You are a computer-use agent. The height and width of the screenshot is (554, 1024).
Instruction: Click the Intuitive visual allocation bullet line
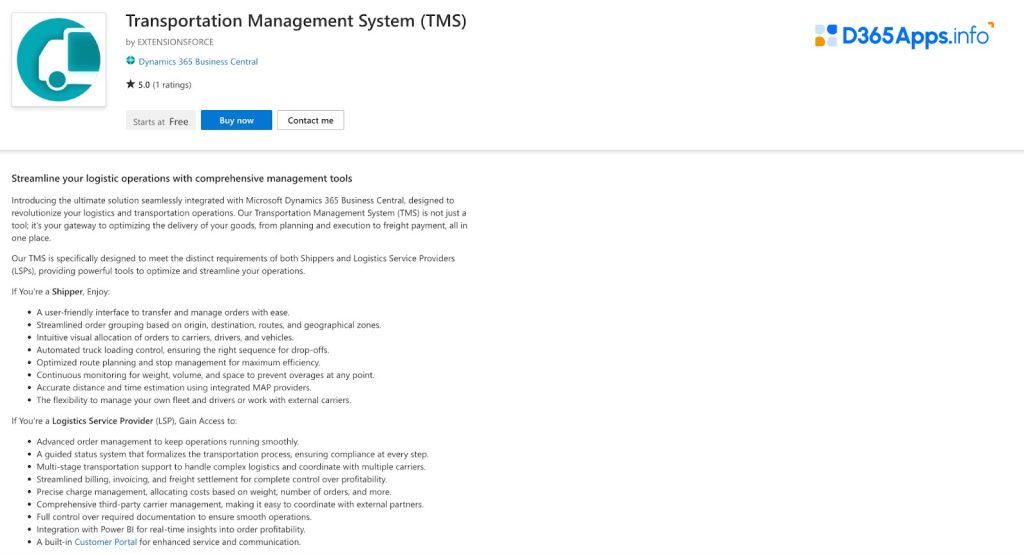point(165,337)
